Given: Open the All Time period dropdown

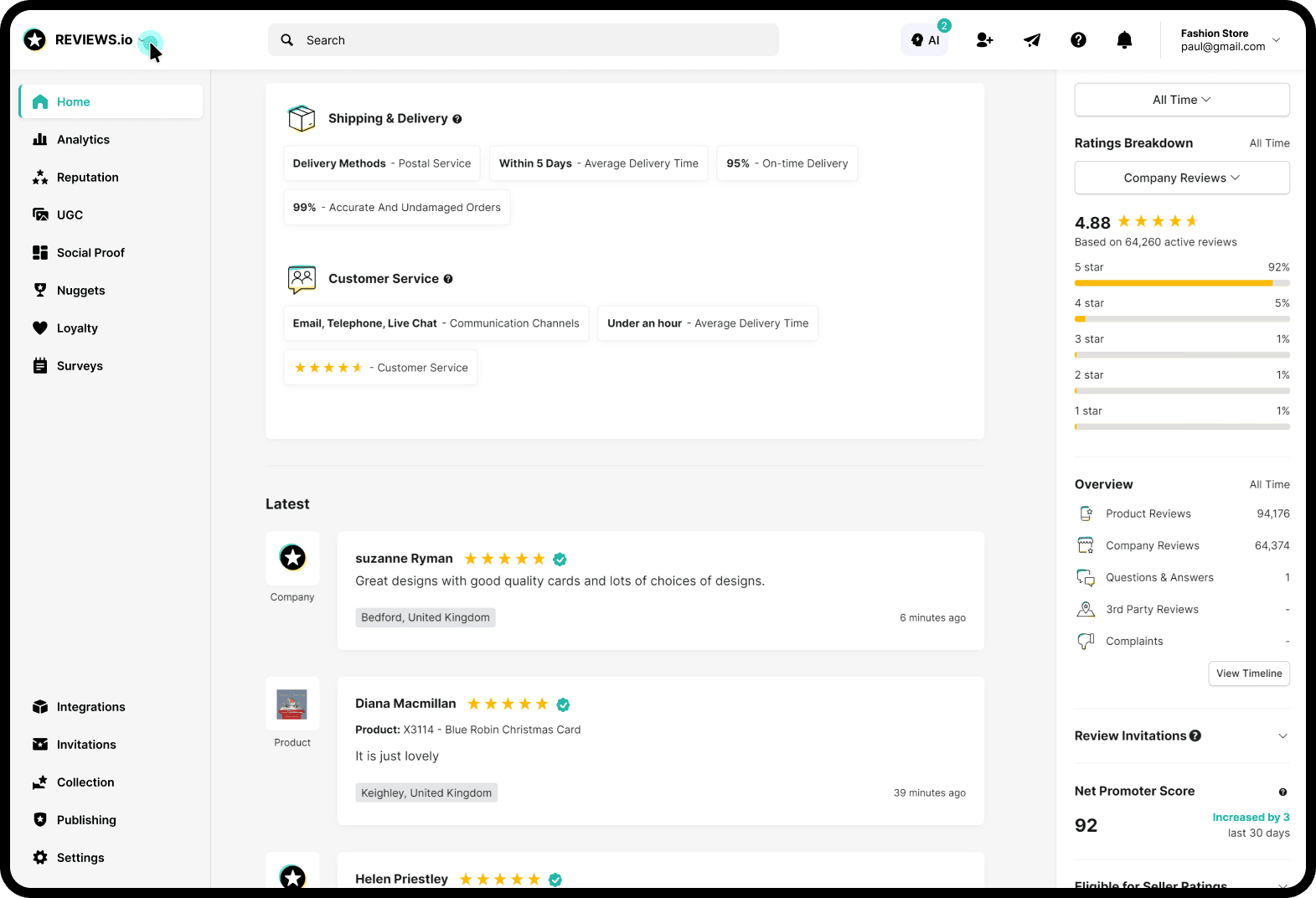Looking at the screenshot, I should click(1181, 100).
